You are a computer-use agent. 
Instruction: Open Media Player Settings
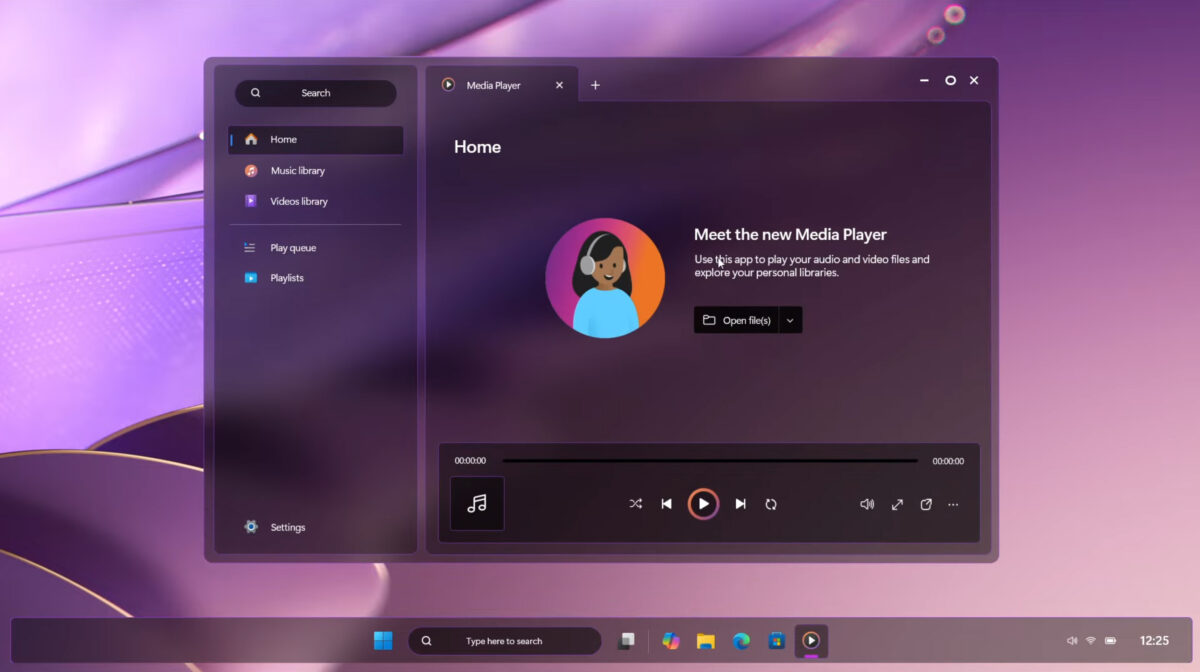coord(287,527)
